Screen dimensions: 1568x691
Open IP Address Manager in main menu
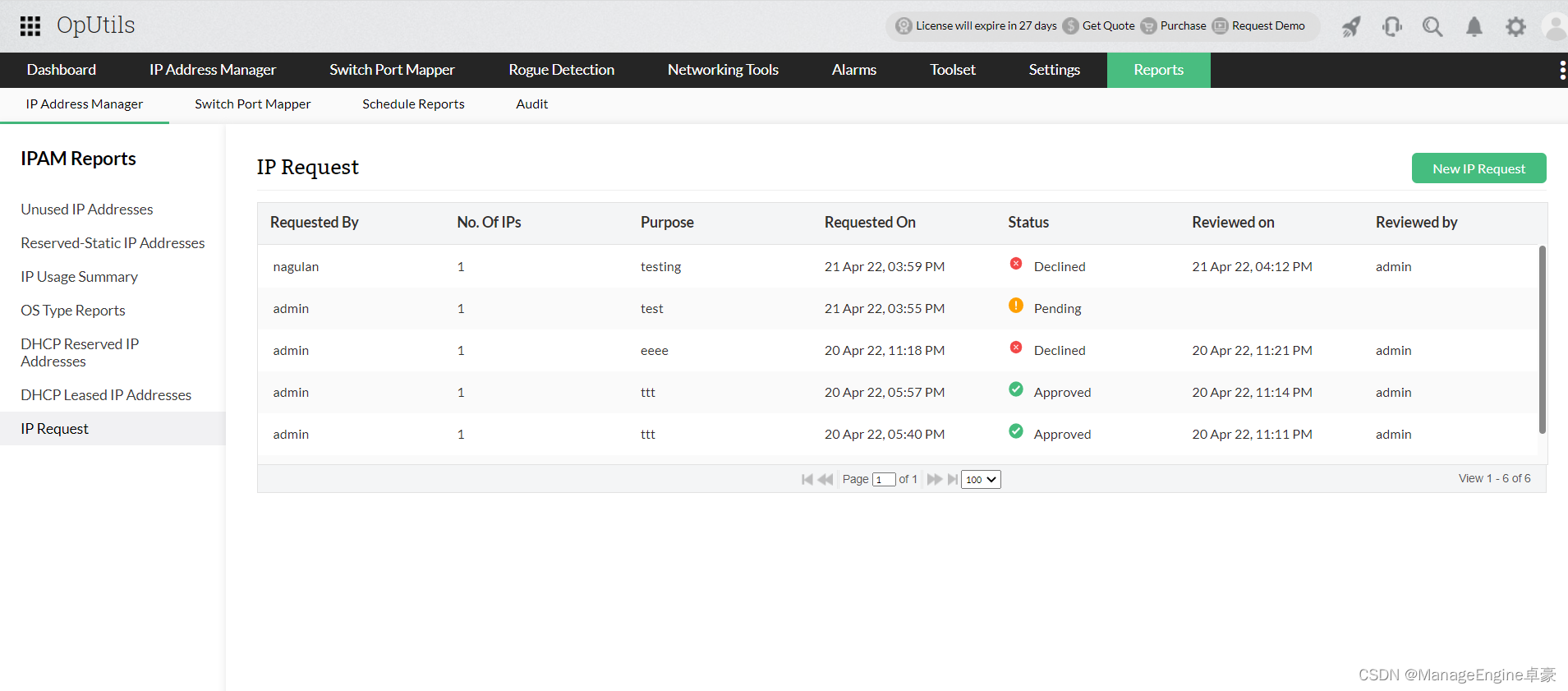213,70
